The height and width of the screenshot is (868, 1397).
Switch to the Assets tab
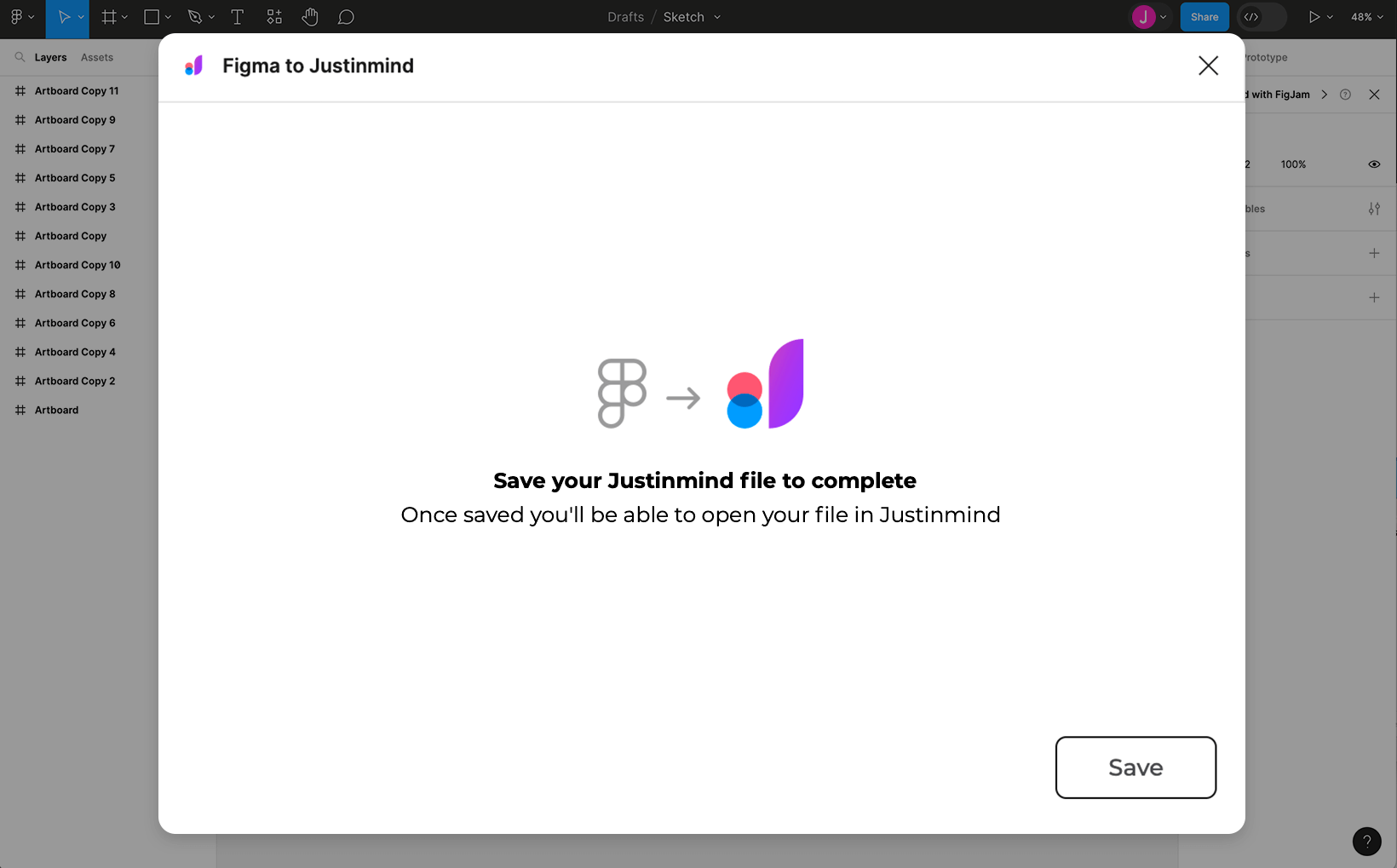[x=97, y=57]
